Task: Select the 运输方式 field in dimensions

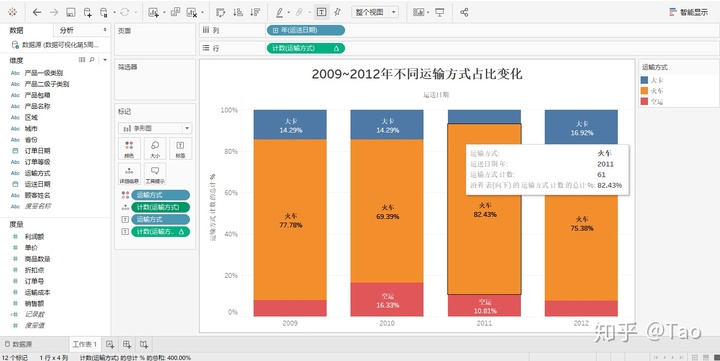Action: (37, 173)
